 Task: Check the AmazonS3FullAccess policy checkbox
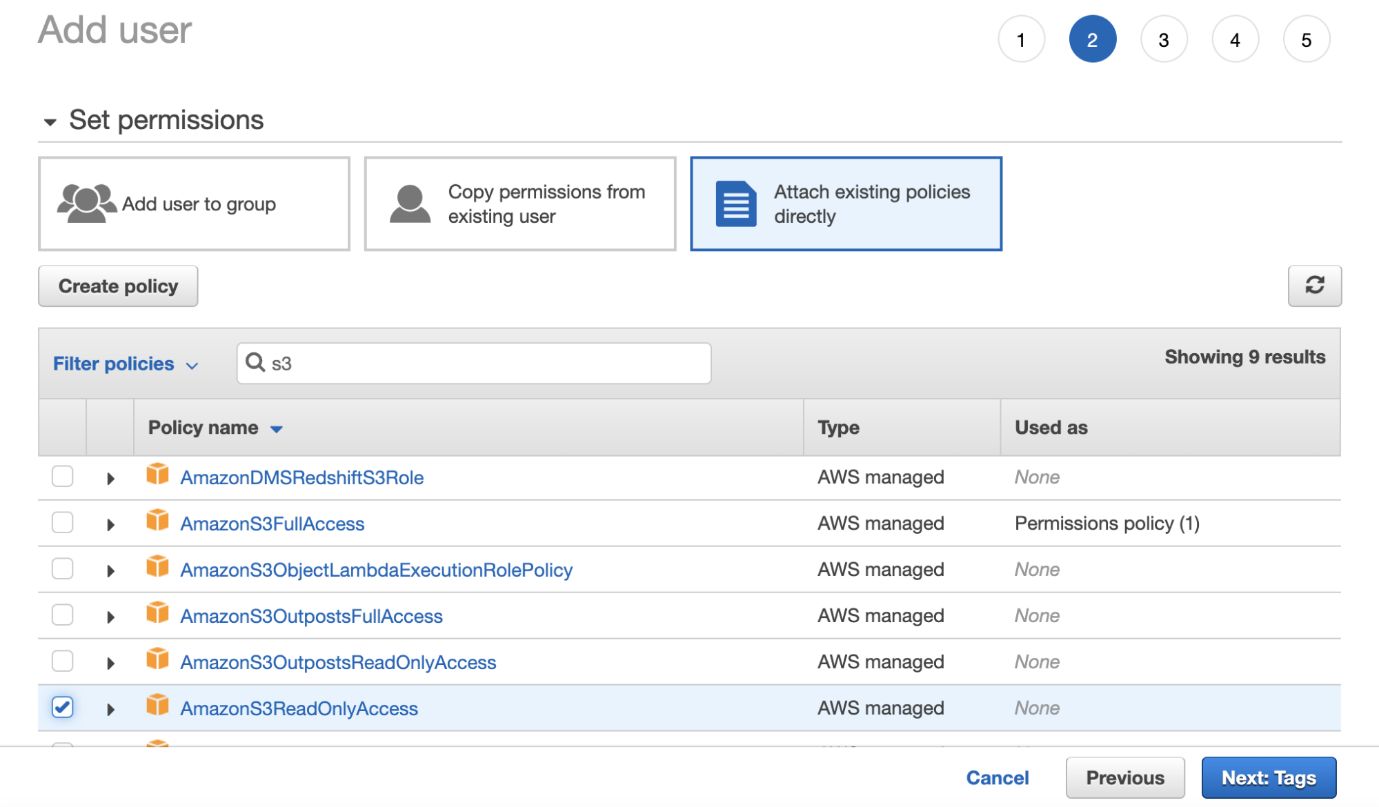pyautogui.click(x=63, y=523)
